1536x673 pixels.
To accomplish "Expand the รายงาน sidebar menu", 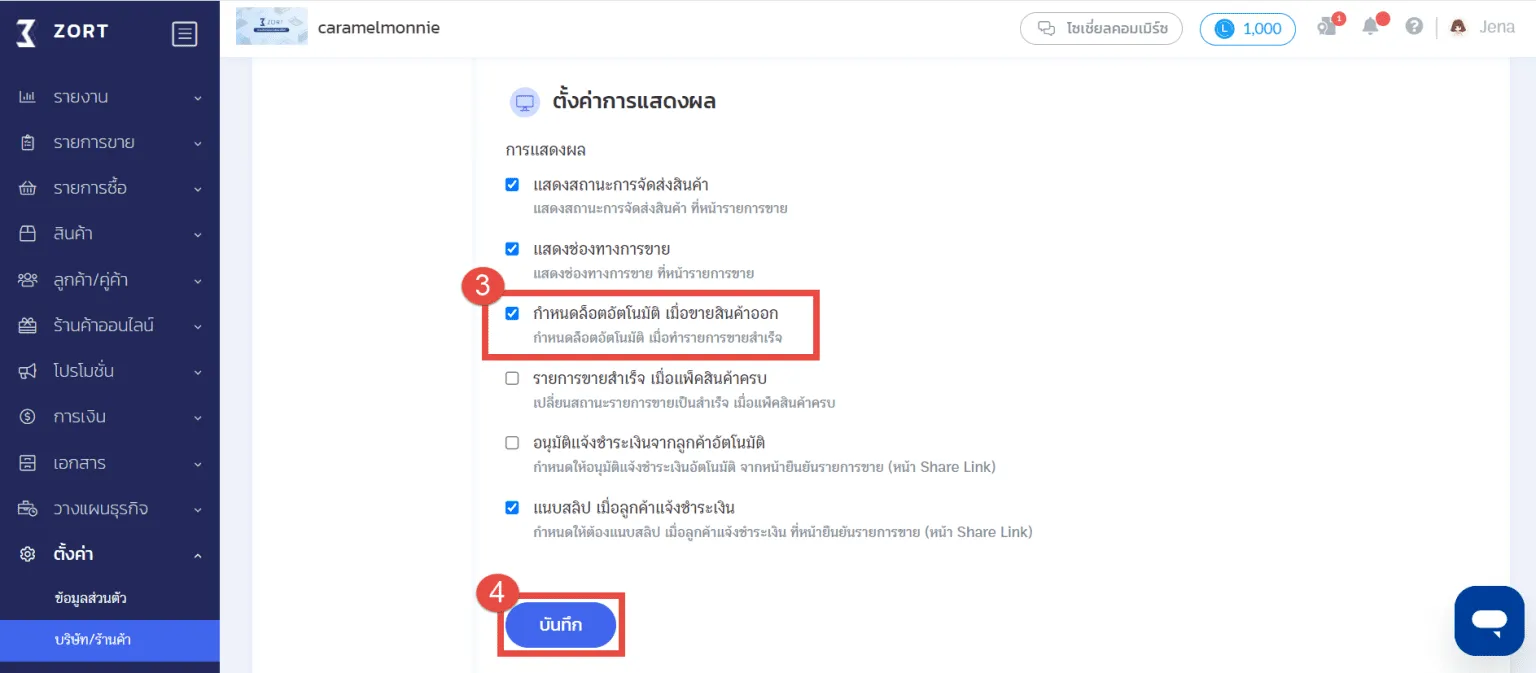I will [110, 97].
